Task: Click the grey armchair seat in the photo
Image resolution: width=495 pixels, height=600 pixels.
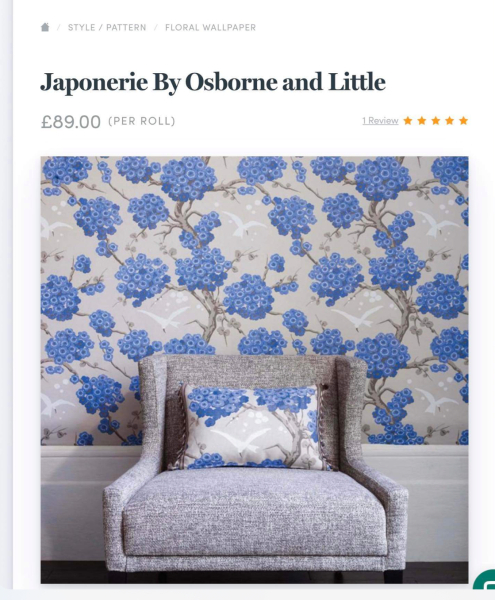Action: 254,507
